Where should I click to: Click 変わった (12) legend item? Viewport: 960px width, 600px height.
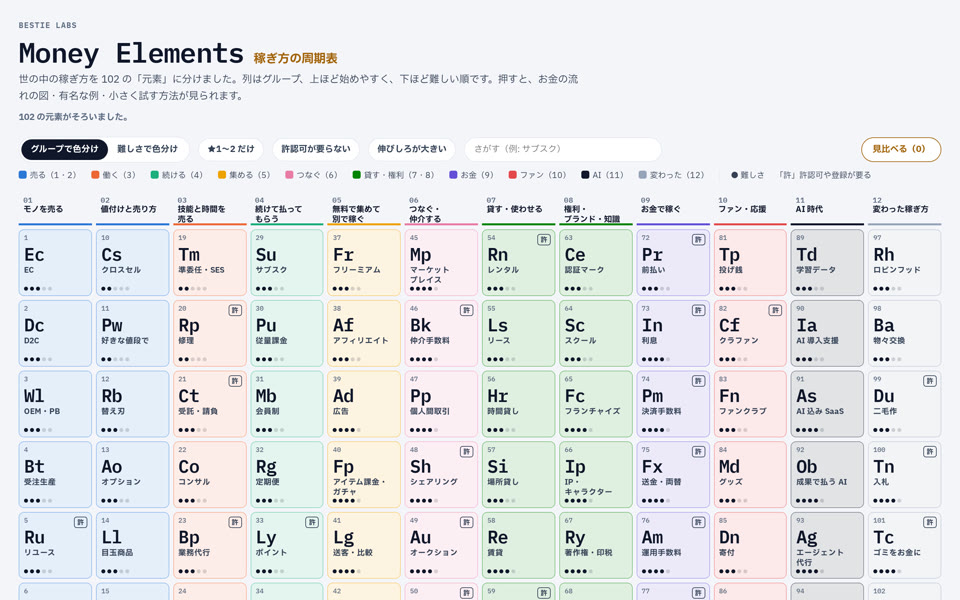(x=672, y=175)
